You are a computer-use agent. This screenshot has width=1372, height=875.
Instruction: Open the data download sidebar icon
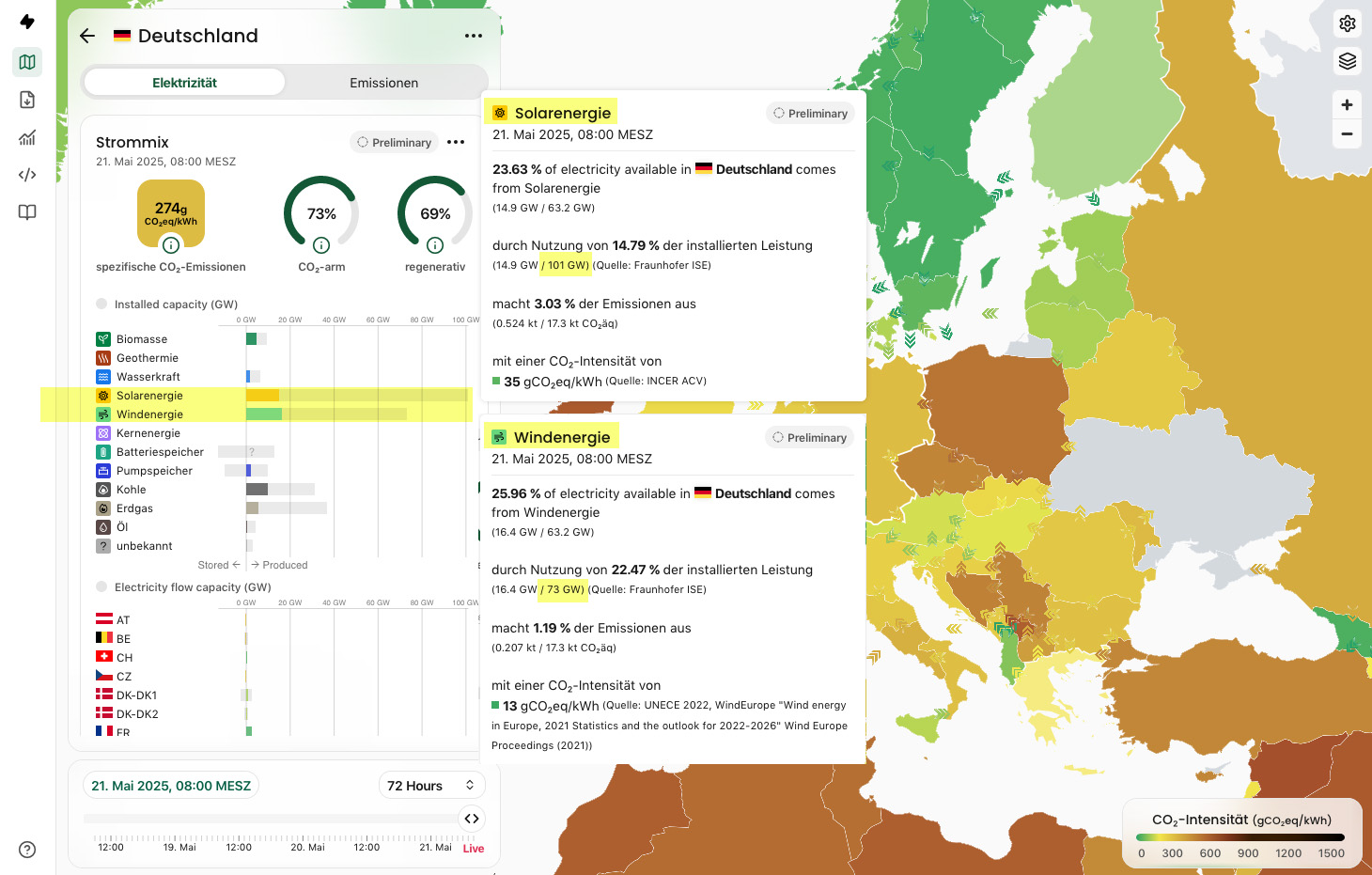point(27,100)
